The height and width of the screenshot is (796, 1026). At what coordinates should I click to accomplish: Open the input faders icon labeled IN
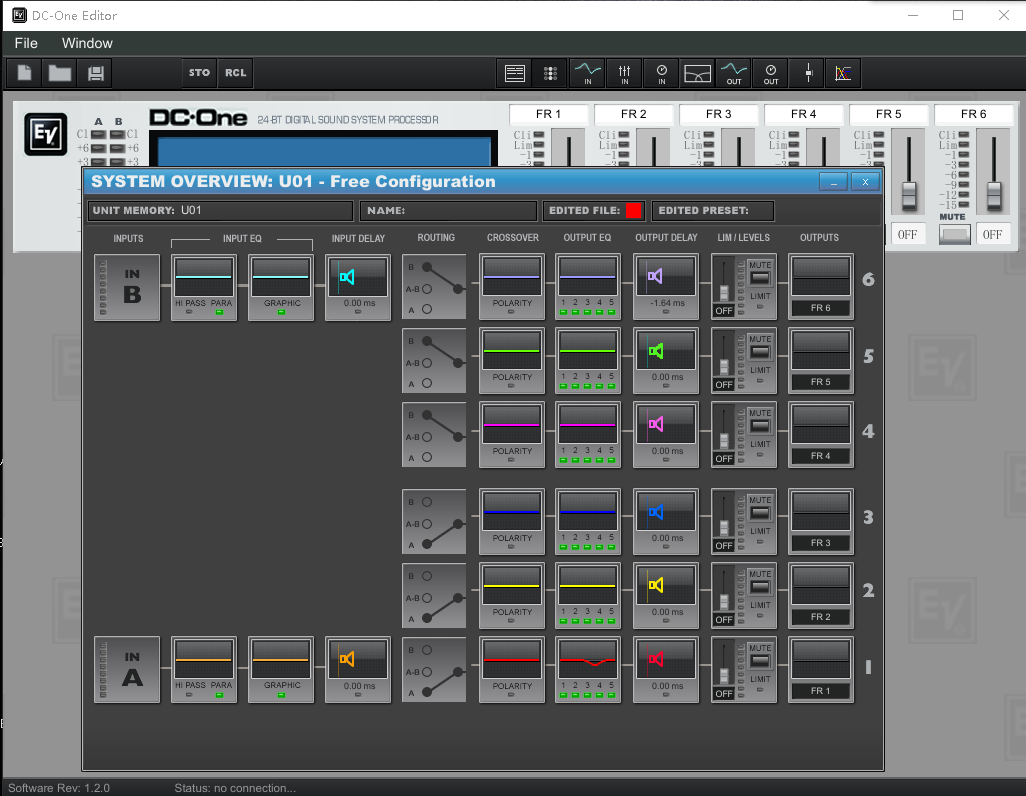624,73
